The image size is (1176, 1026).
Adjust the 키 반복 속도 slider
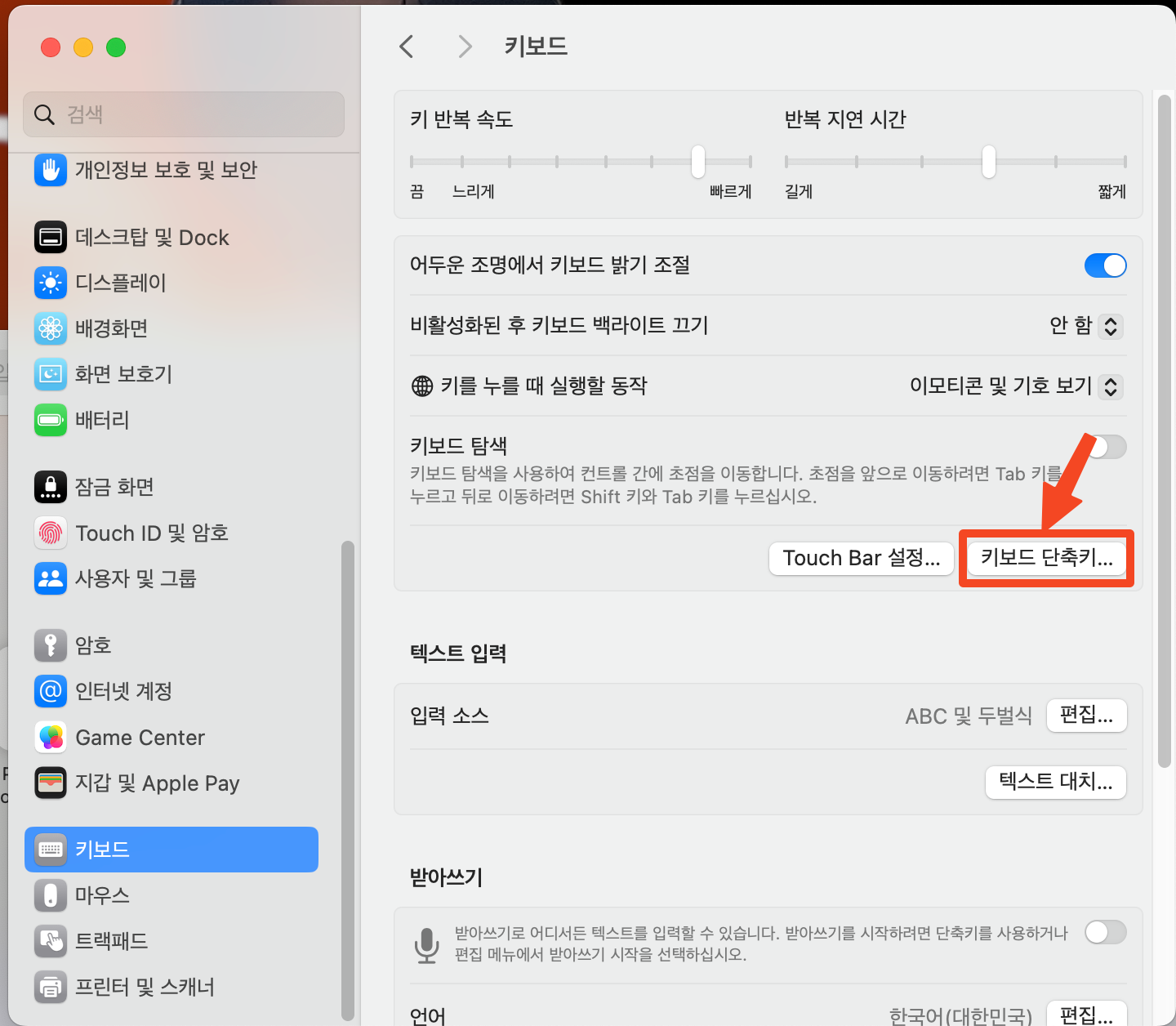tap(697, 163)
